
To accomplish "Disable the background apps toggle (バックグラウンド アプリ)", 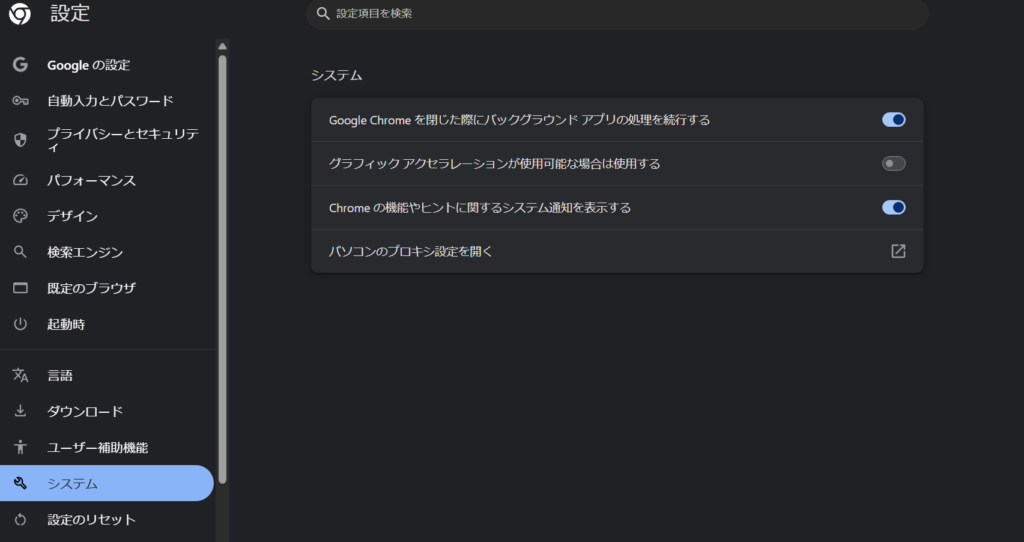I will pos(893,120).
